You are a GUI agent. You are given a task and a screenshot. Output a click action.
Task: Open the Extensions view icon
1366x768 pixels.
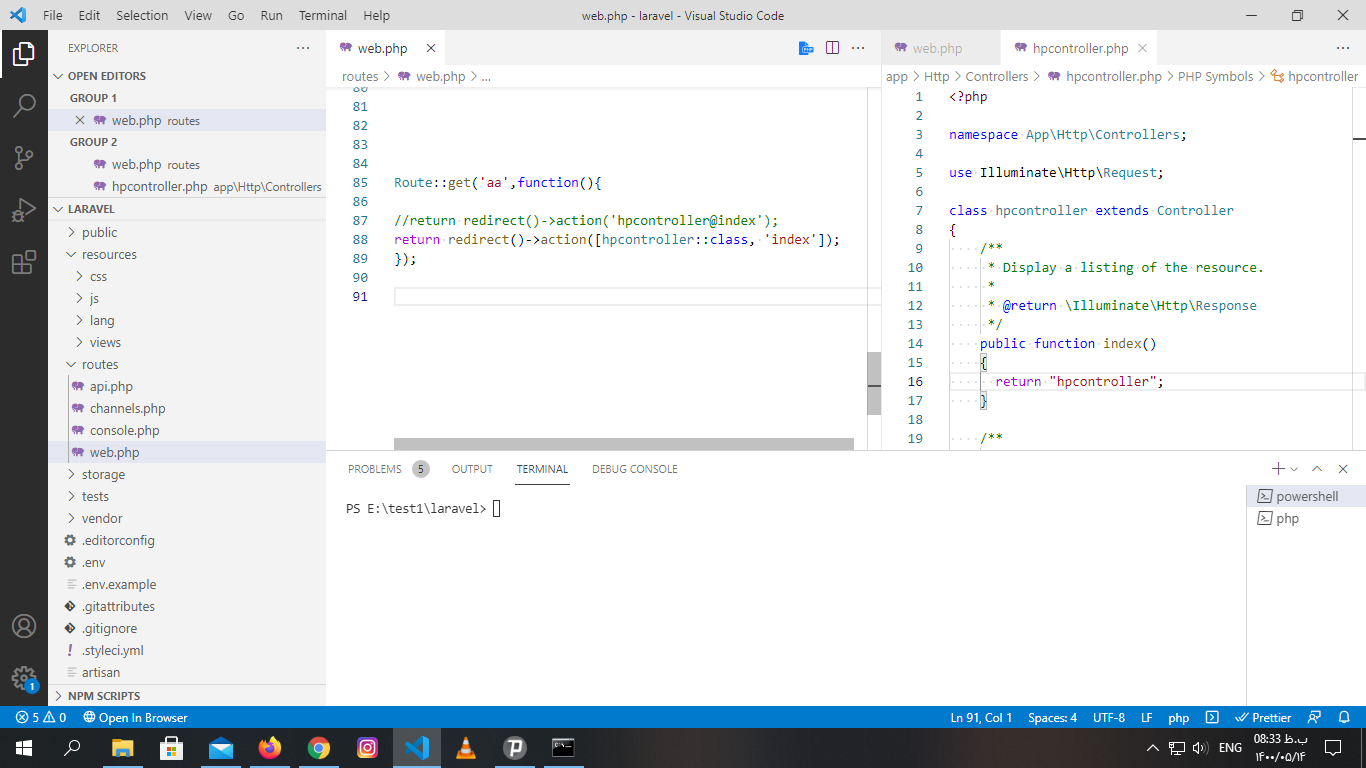tap(24, 263)
